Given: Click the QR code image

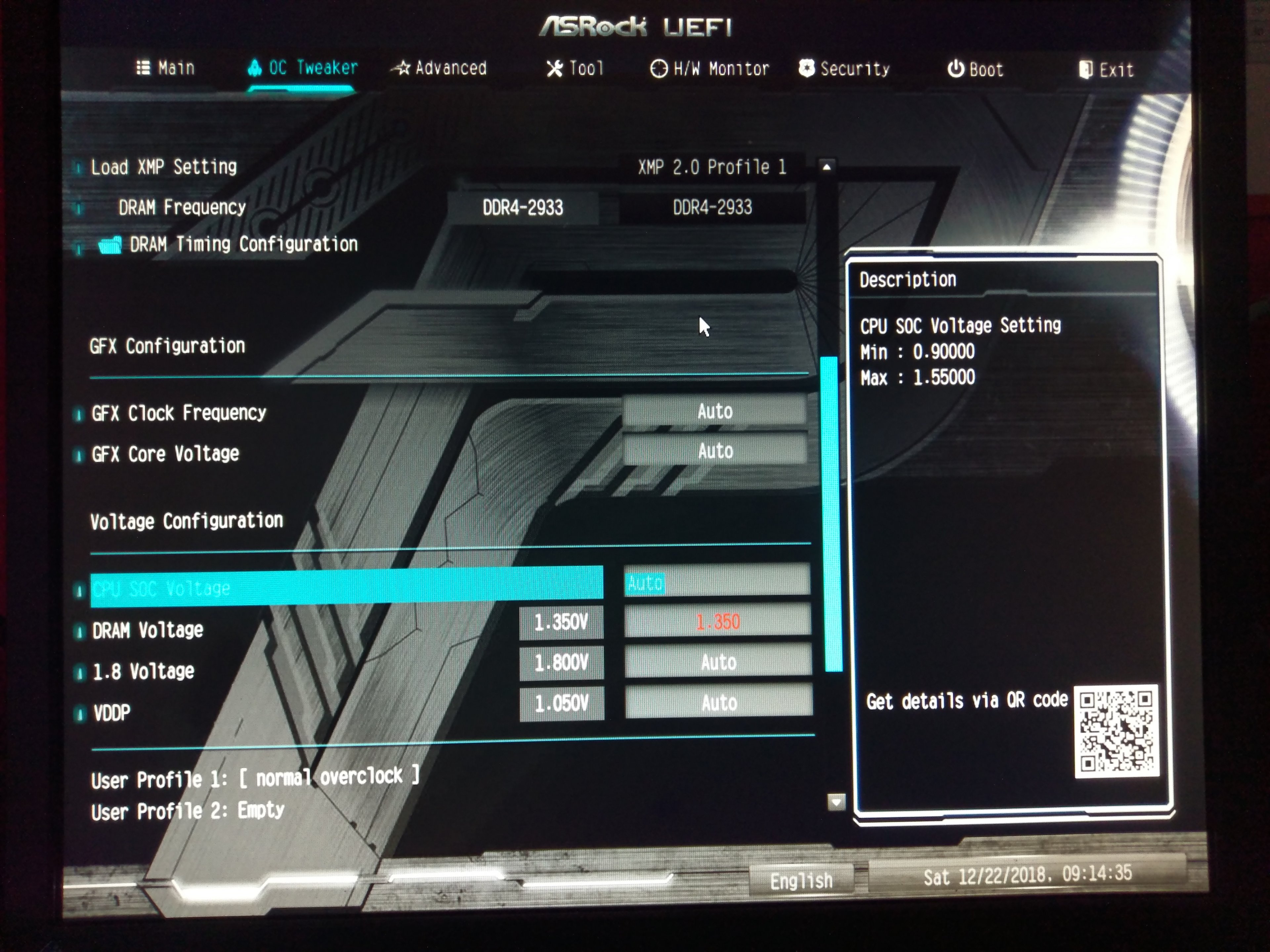Looking at the screenshot, I should pos(1117,731).
